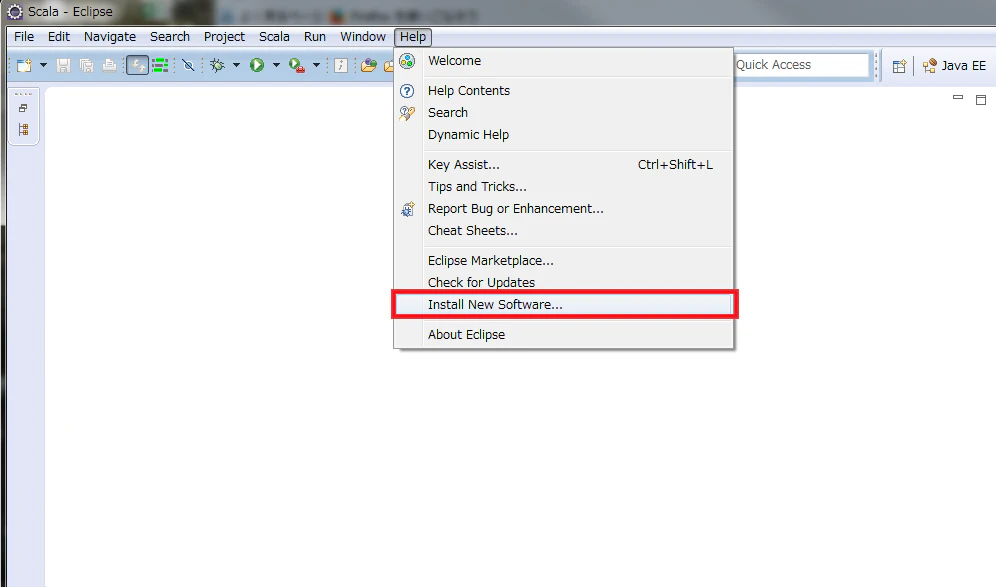The width and height of the screenshot is (996, 587).
Task: Toggle the highlighted arrows toolbar button
Action: coord(137,65)
